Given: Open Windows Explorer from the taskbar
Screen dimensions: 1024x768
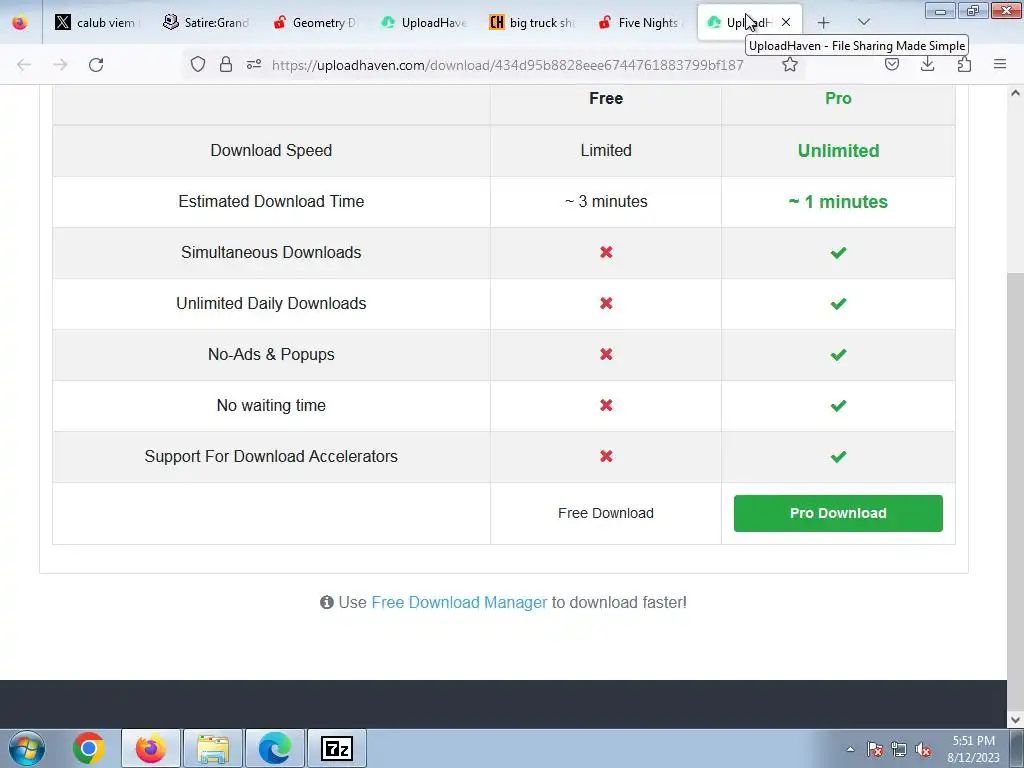Looking at the screenshot, I should pos(213,748).
